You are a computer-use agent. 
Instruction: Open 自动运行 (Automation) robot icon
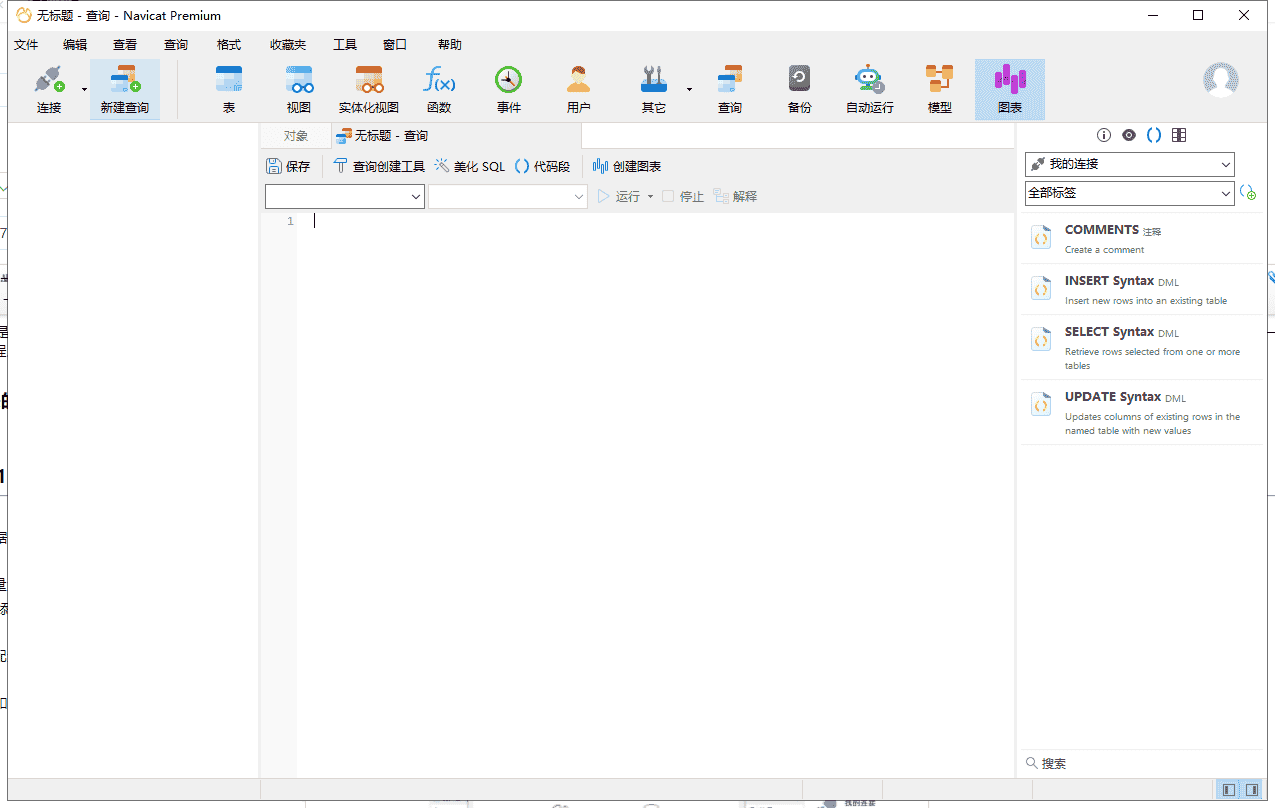coord(869,89)
